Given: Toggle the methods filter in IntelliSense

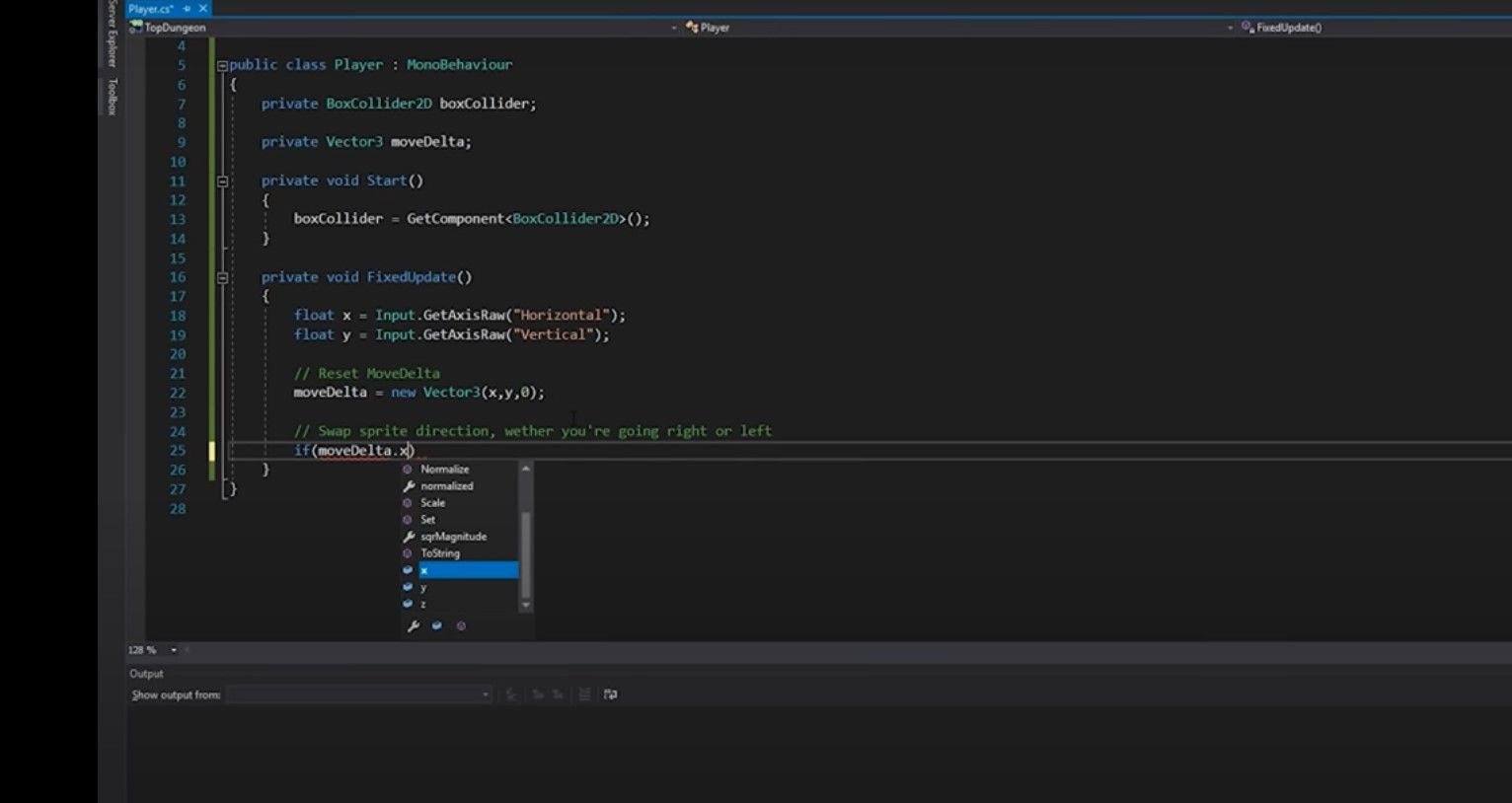Looking at the screenshot, I should click(x=461, y=626).
